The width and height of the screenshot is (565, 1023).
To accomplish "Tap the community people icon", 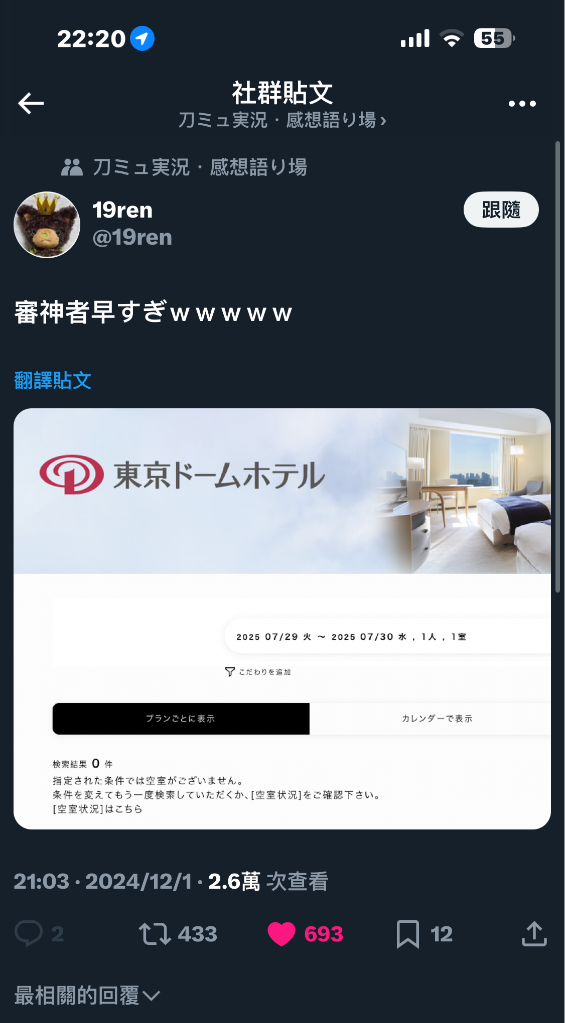I will (x=72, y=168).
